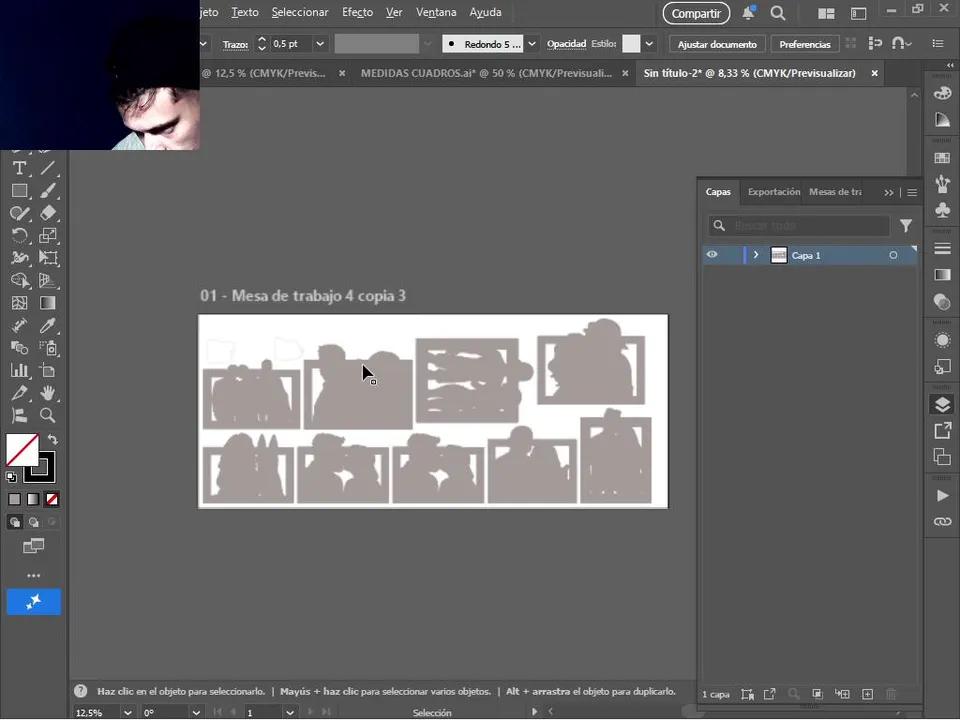Screen dimensions: 960x720
Task: Click target circle of Capa 1
Action: coord(893,255)
